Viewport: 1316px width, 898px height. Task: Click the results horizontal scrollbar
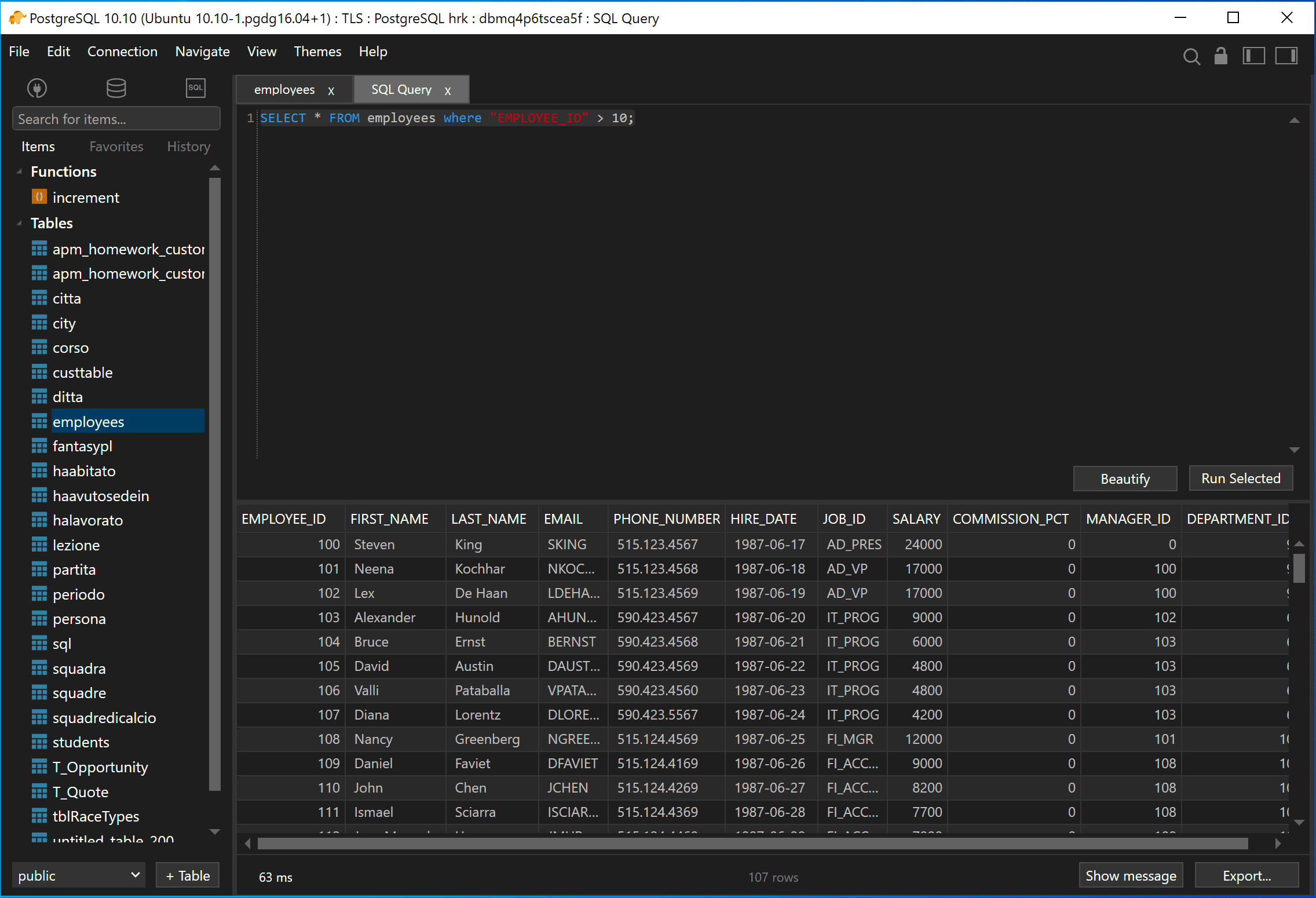(x=752, y=844)
